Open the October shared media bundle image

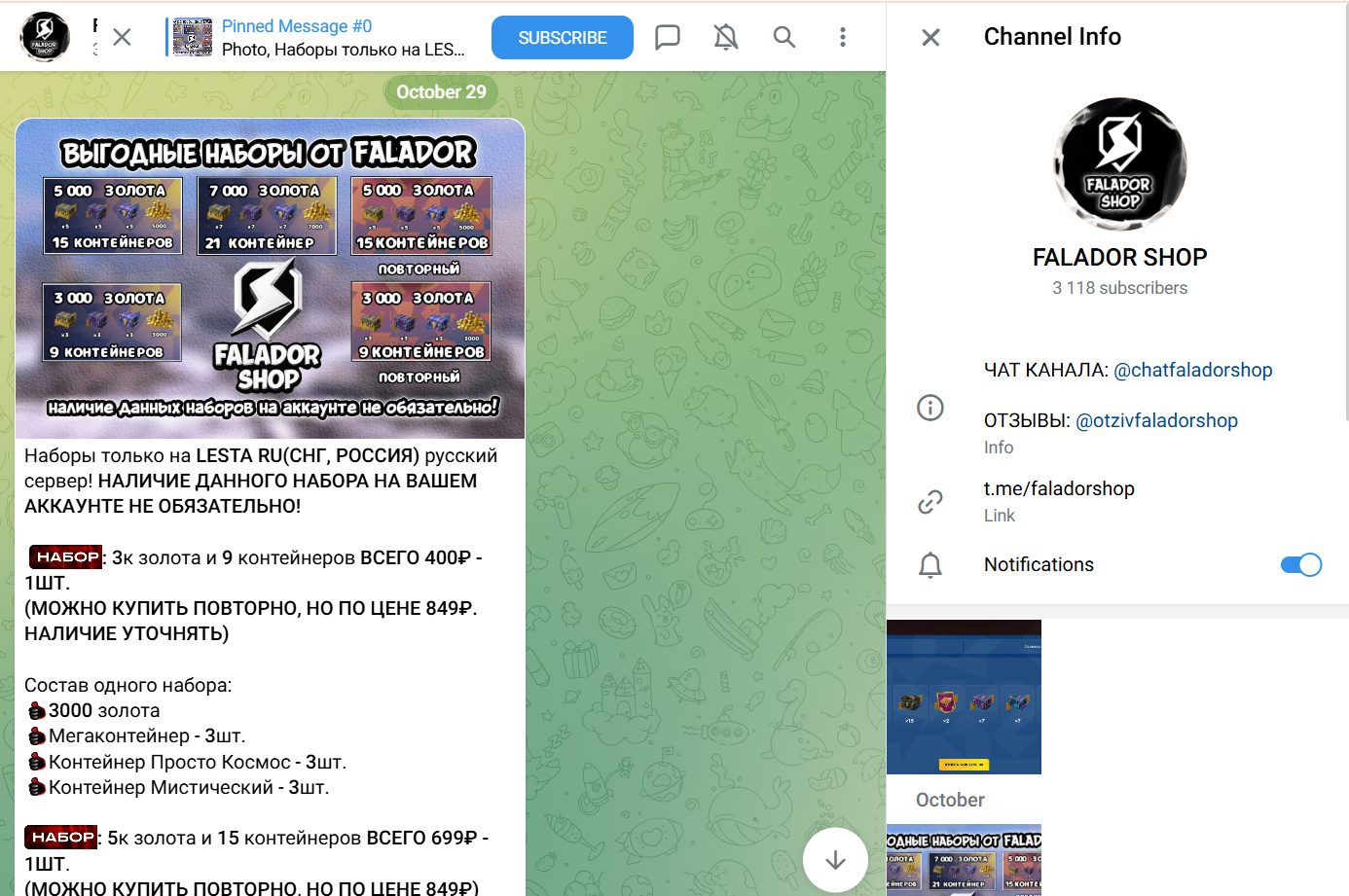tap(964, 860)
